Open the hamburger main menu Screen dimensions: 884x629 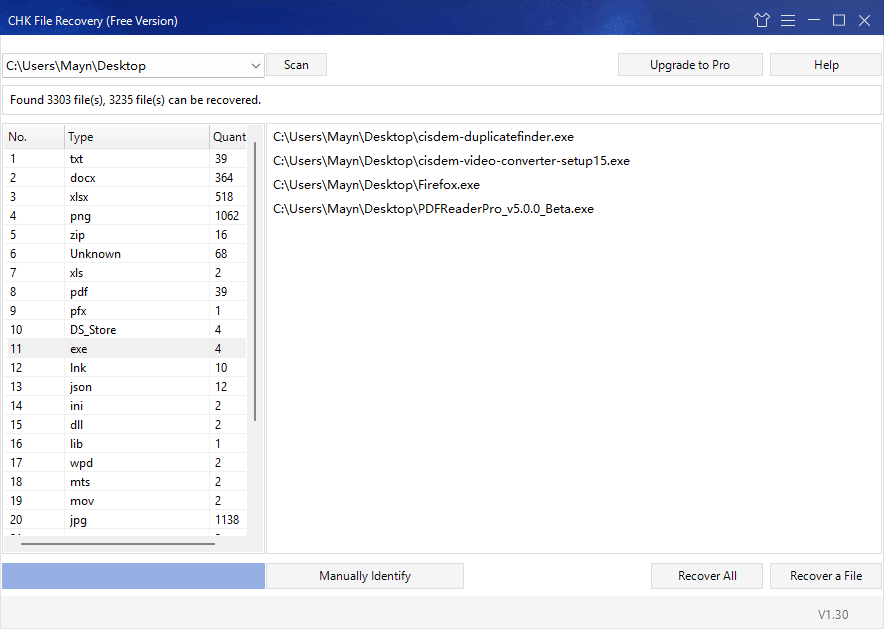pyautogui.click(x=788, y=19)
